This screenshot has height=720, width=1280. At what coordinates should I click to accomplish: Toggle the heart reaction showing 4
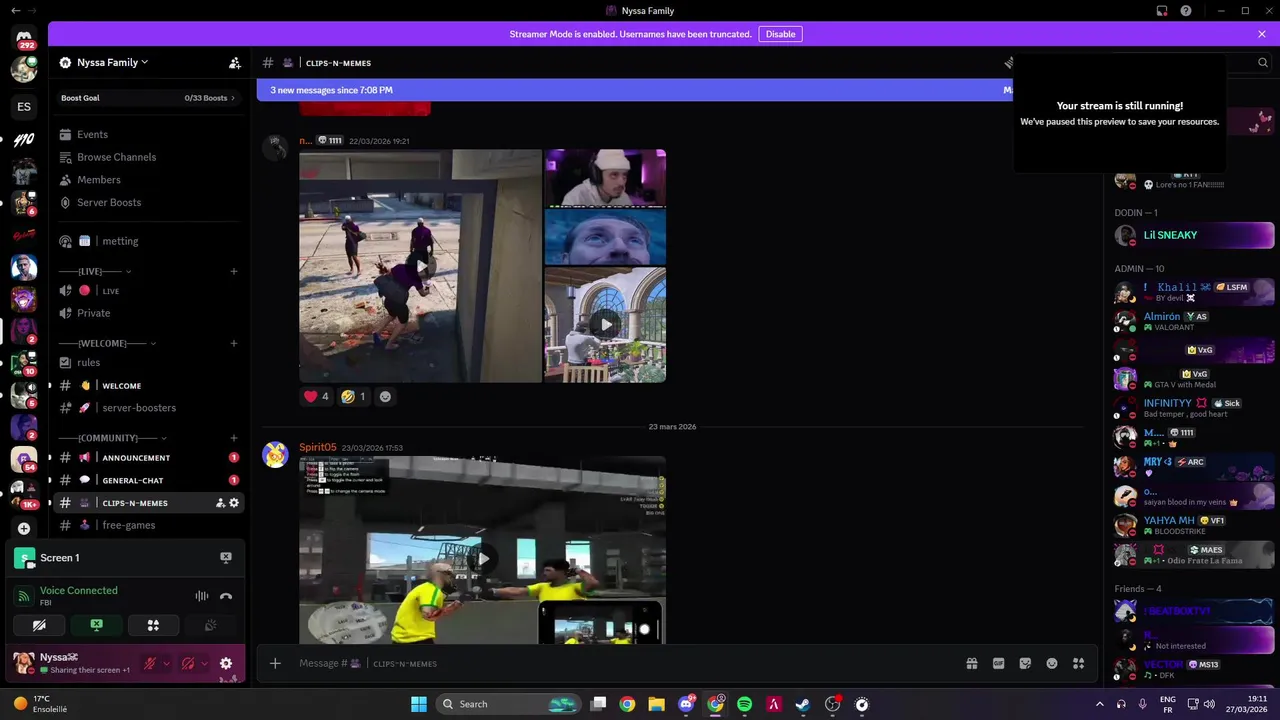[316, 396]
